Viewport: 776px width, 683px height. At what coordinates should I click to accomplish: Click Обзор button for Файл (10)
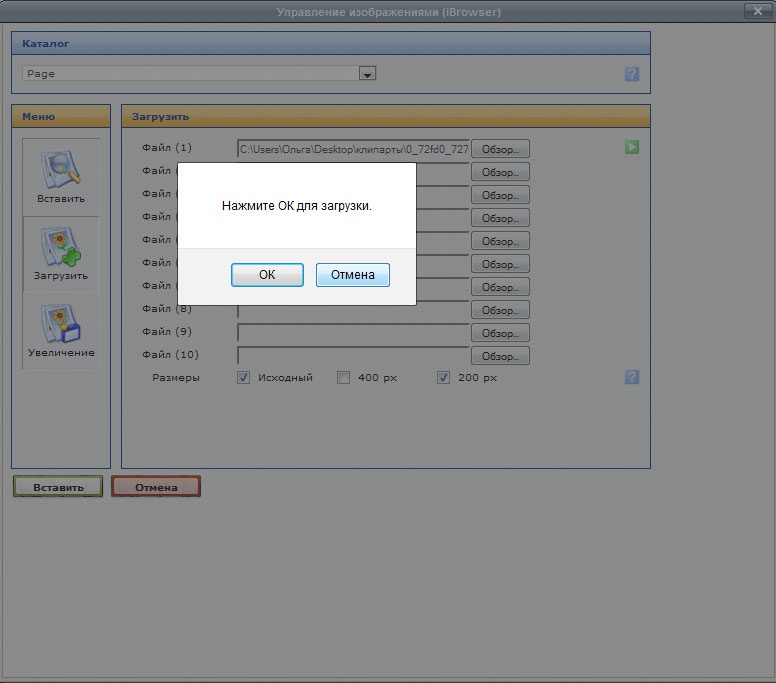point(500,356)
